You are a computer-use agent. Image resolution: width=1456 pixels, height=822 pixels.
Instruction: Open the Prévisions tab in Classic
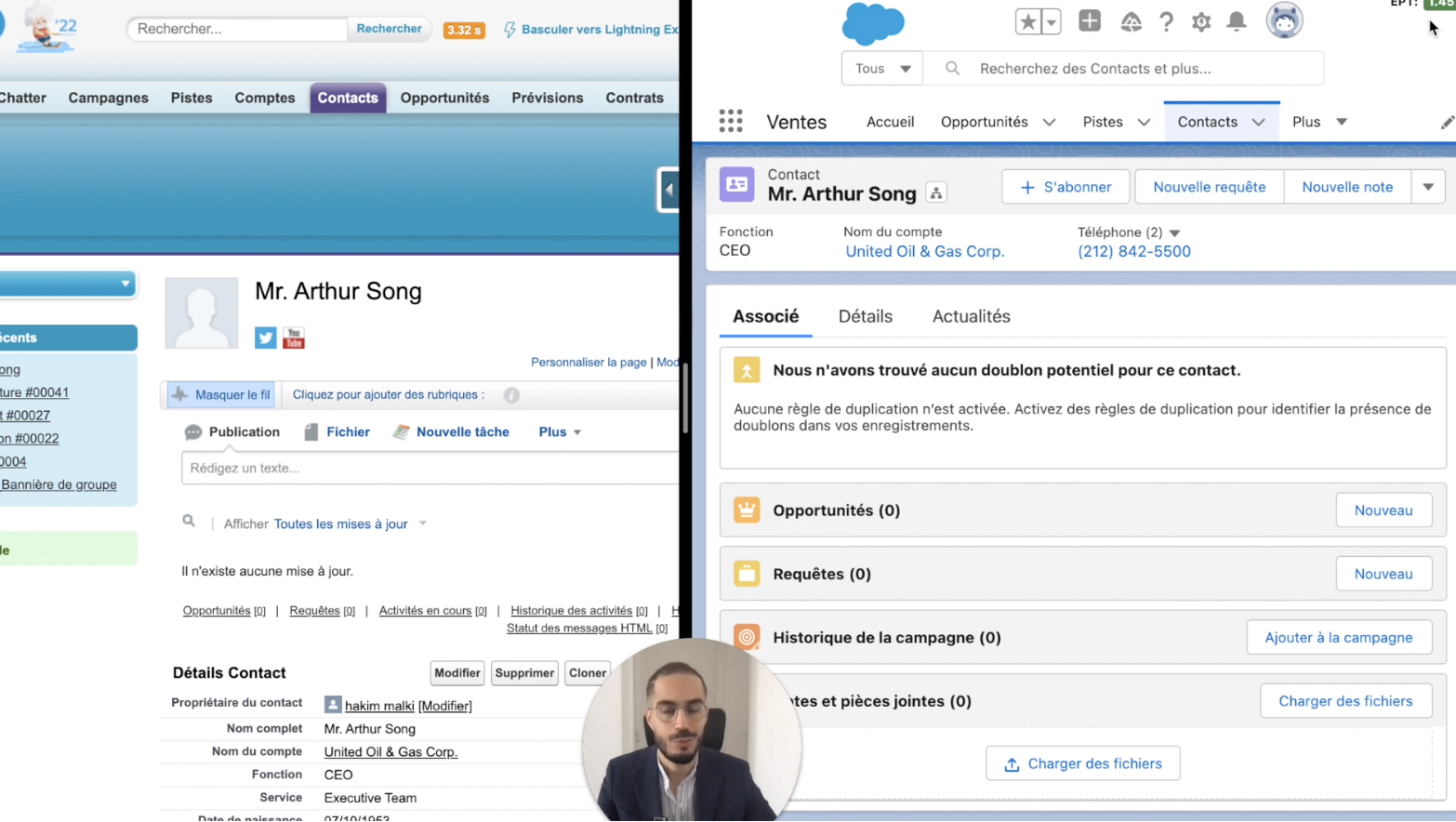(x=548, y=98)
